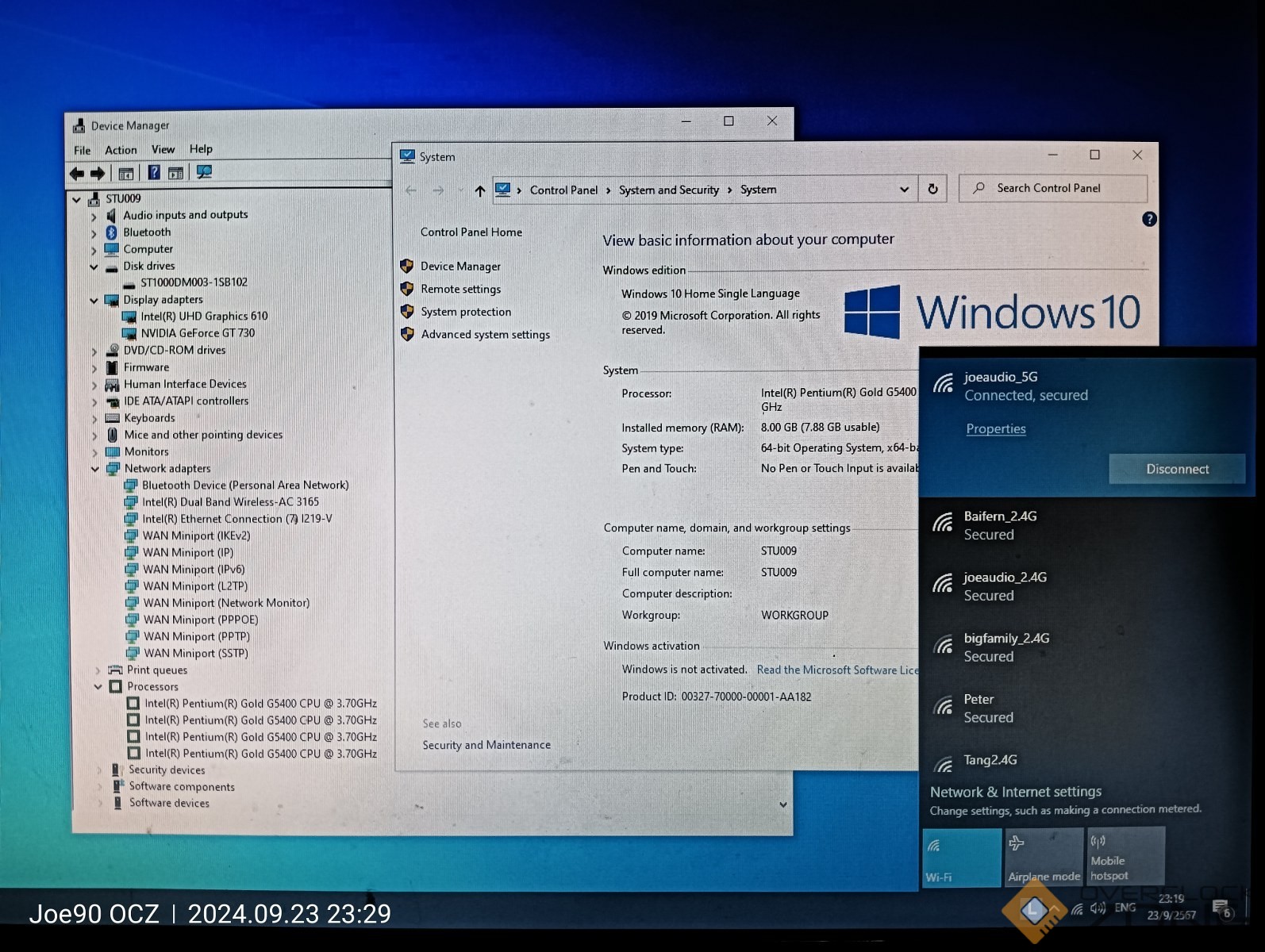Select the NVIDIA GeForce GT 730 adapter
Image resolution: width=1265 pixels, height=952 pixels.
click(198, 333)
